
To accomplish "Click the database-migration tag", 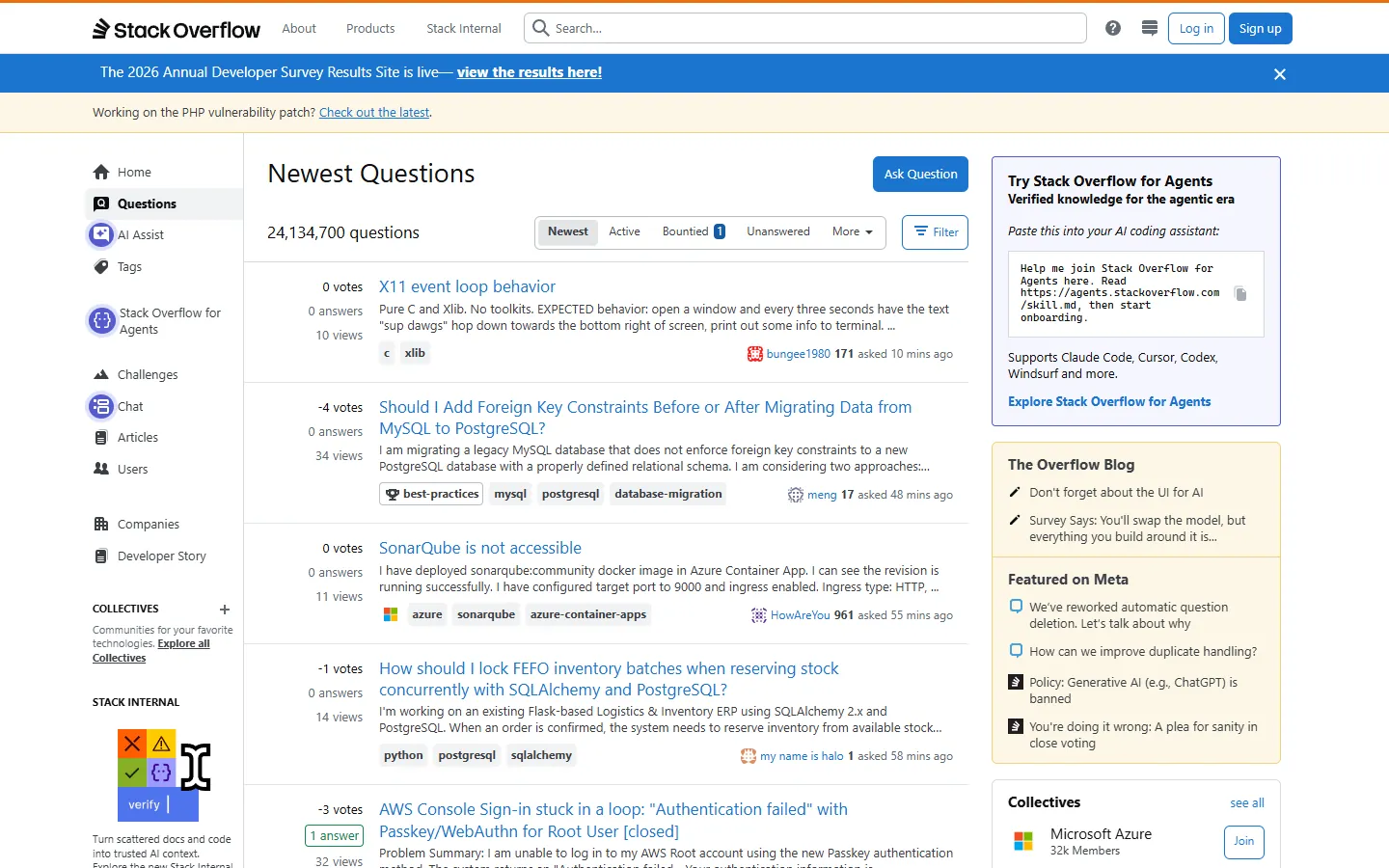I will point(668,494).
